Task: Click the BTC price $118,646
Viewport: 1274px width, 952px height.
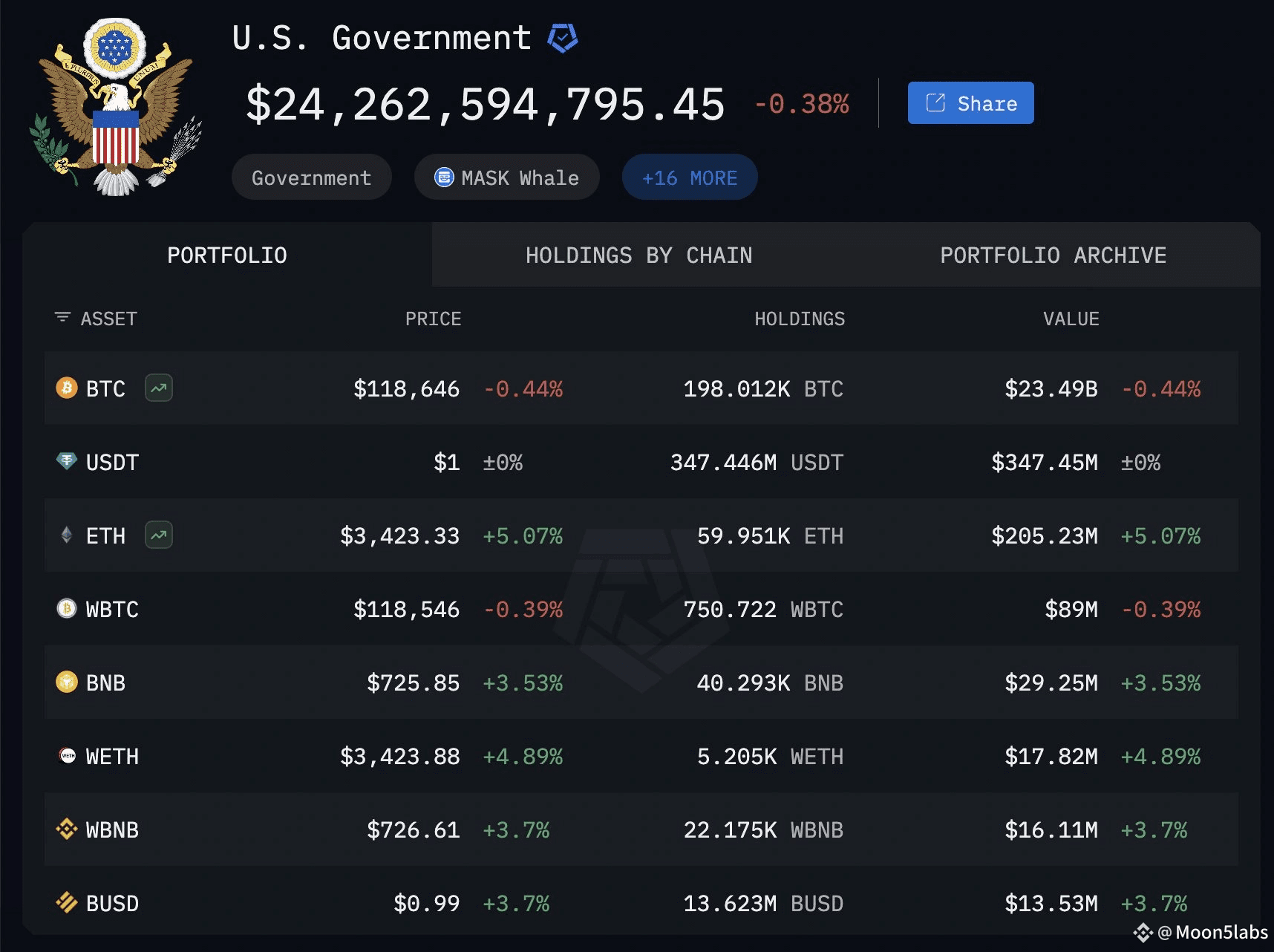Action: pos(406,388)
